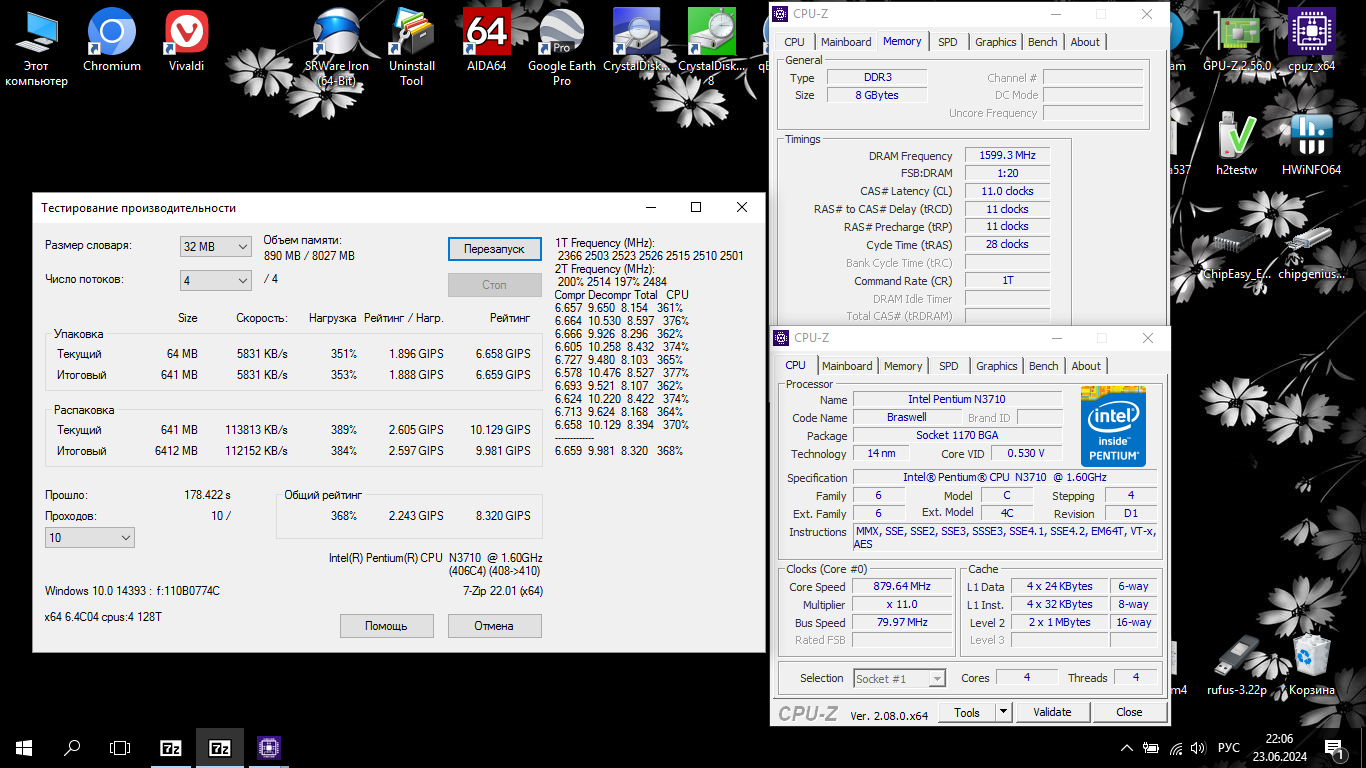Switch to Memory tab in lower CPU-Z window
This screenshot has width=1366, height=768.
pos(903,366)
